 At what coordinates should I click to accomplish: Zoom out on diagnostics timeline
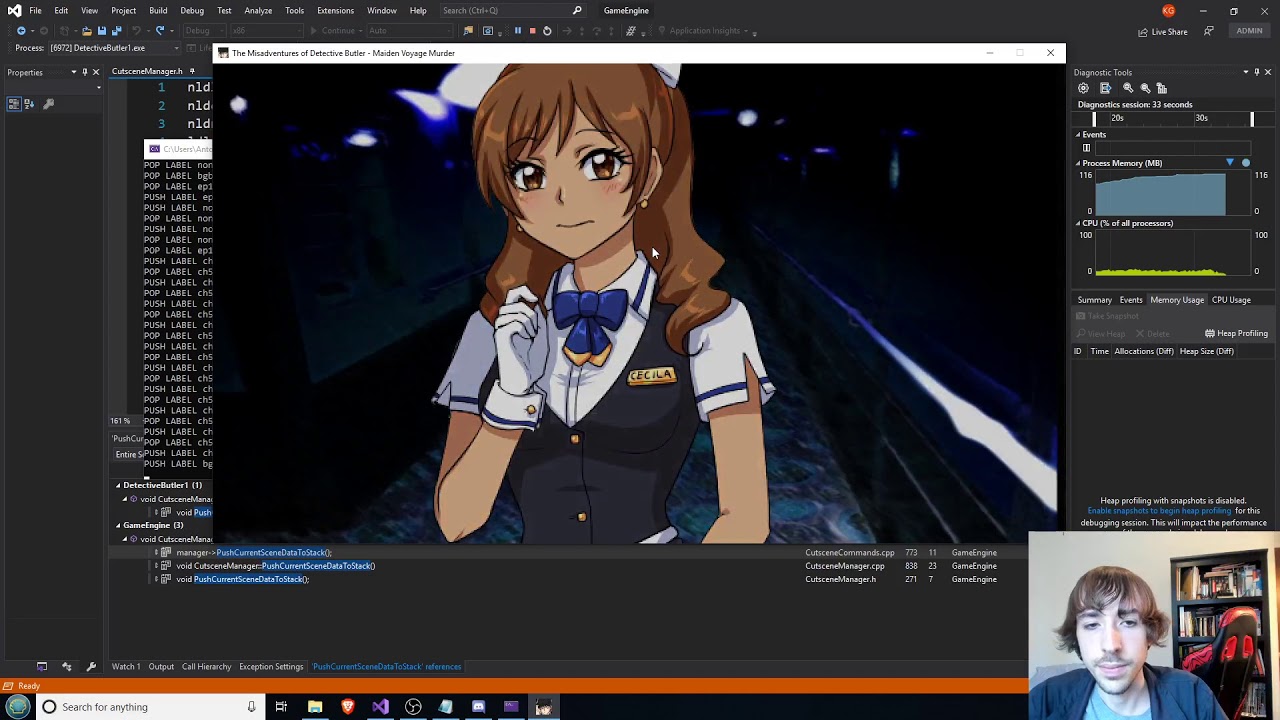click(x=1145, y=88)
